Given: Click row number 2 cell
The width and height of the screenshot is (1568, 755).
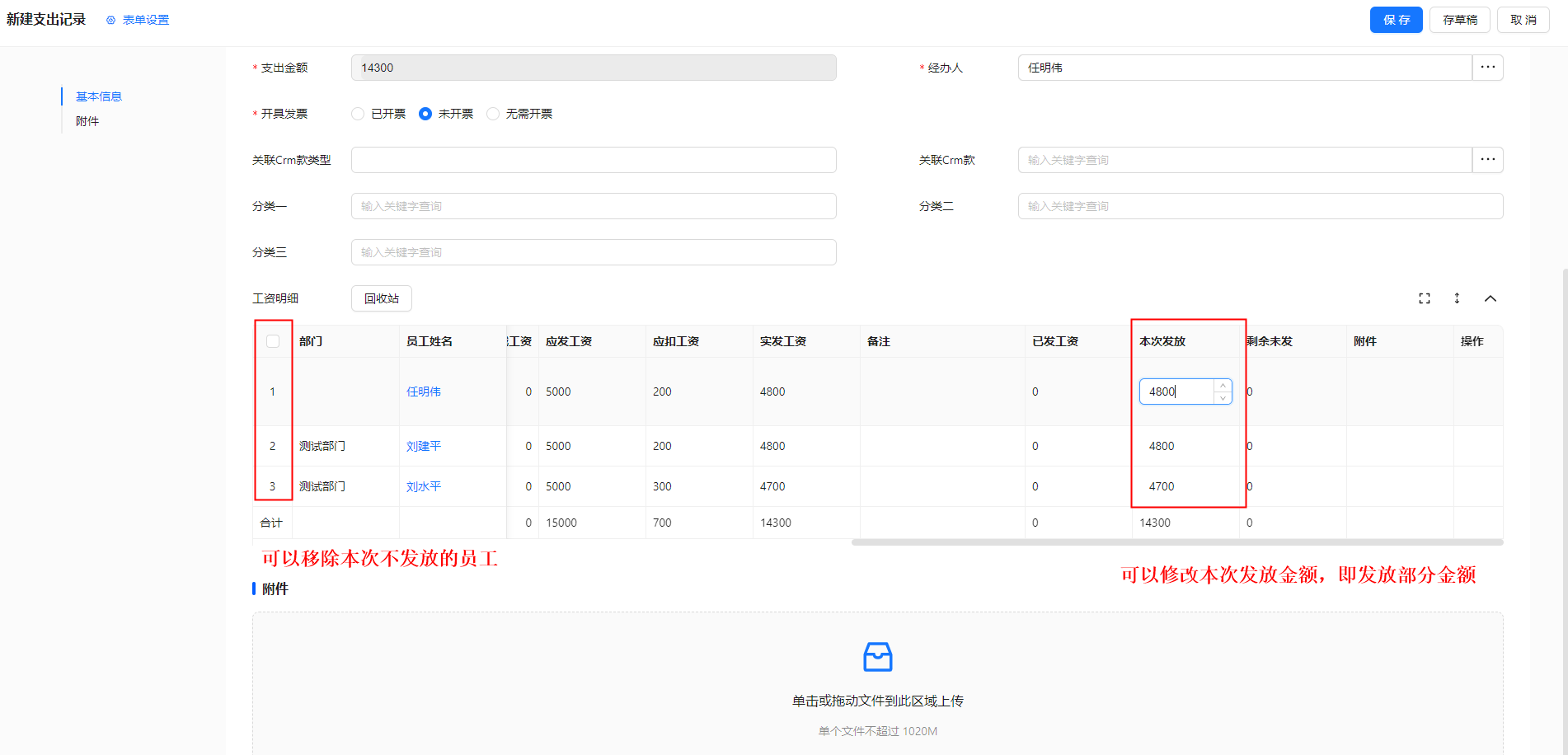Looking at the screenshot, I should pos(273,446).
